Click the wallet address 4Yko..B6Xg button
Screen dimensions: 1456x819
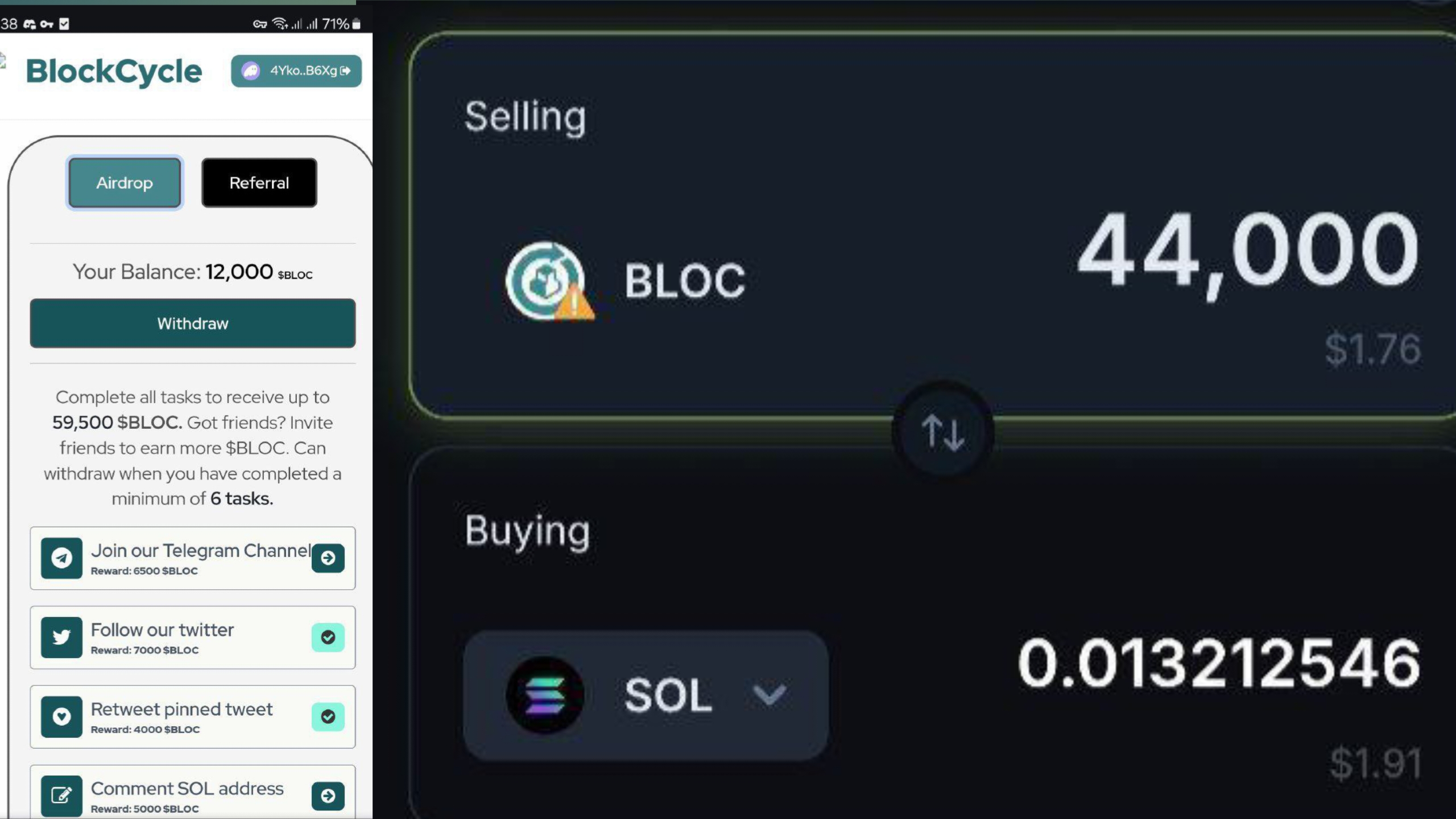point(296,71)
